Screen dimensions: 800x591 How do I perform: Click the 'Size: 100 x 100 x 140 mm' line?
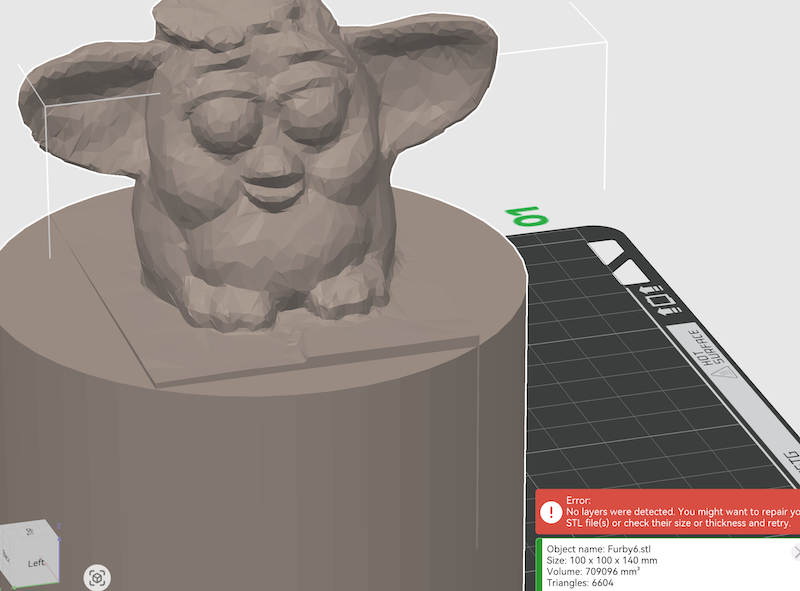(602, 560)
